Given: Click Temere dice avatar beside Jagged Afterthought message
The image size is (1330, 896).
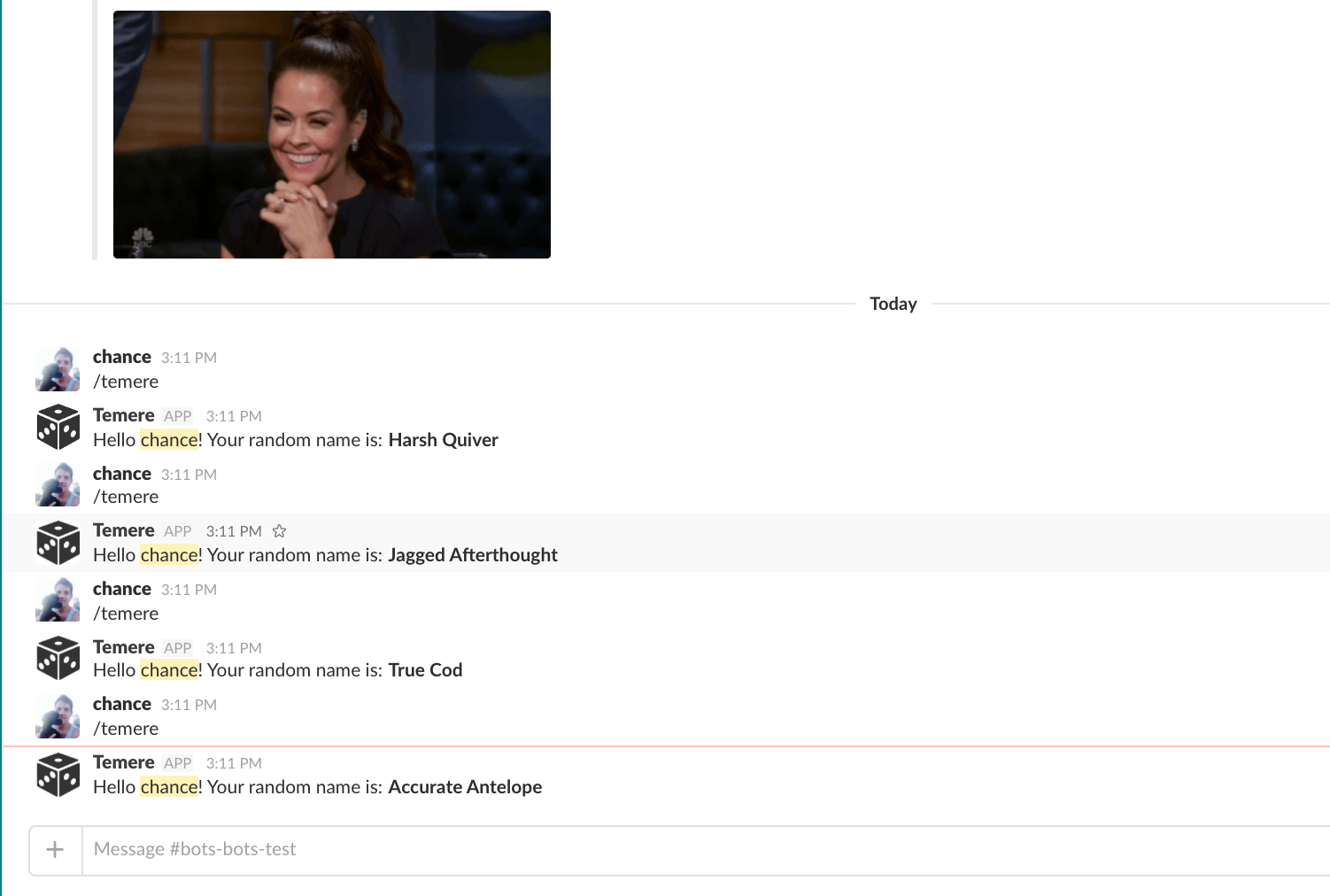Looking at the screenshot, I should pyautogui.click(x=58, y=542).
